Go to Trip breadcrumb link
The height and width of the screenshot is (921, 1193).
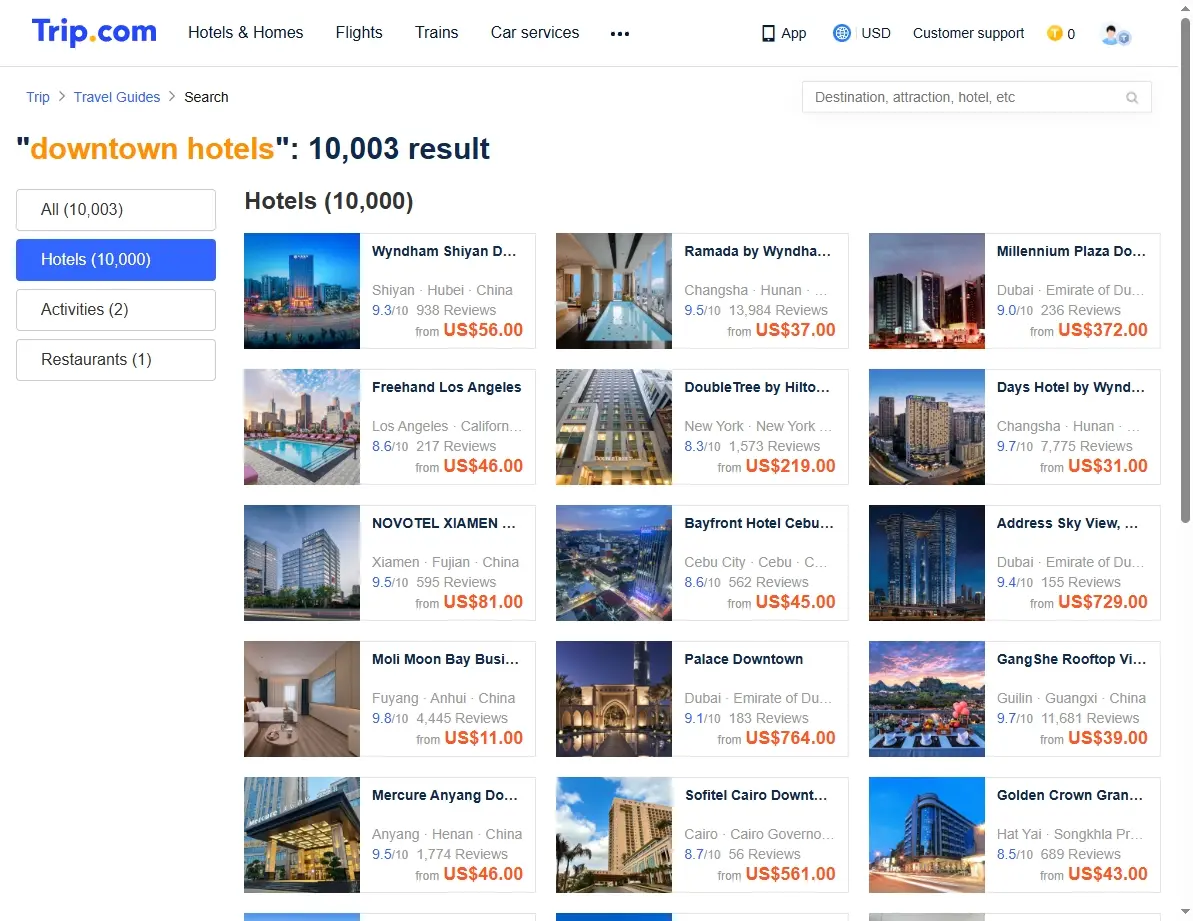[x=38, y=97]
